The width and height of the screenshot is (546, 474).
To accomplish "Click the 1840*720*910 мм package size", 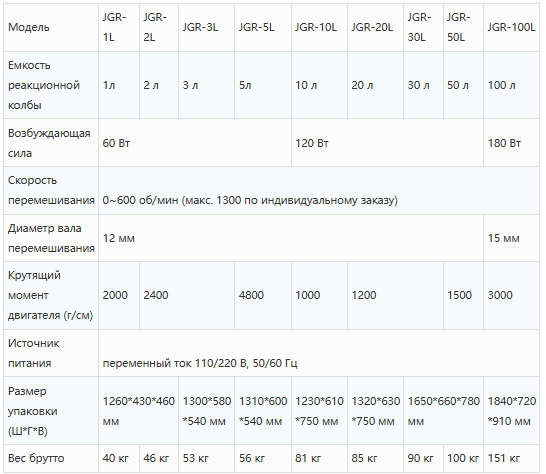I will coord(511,411).
